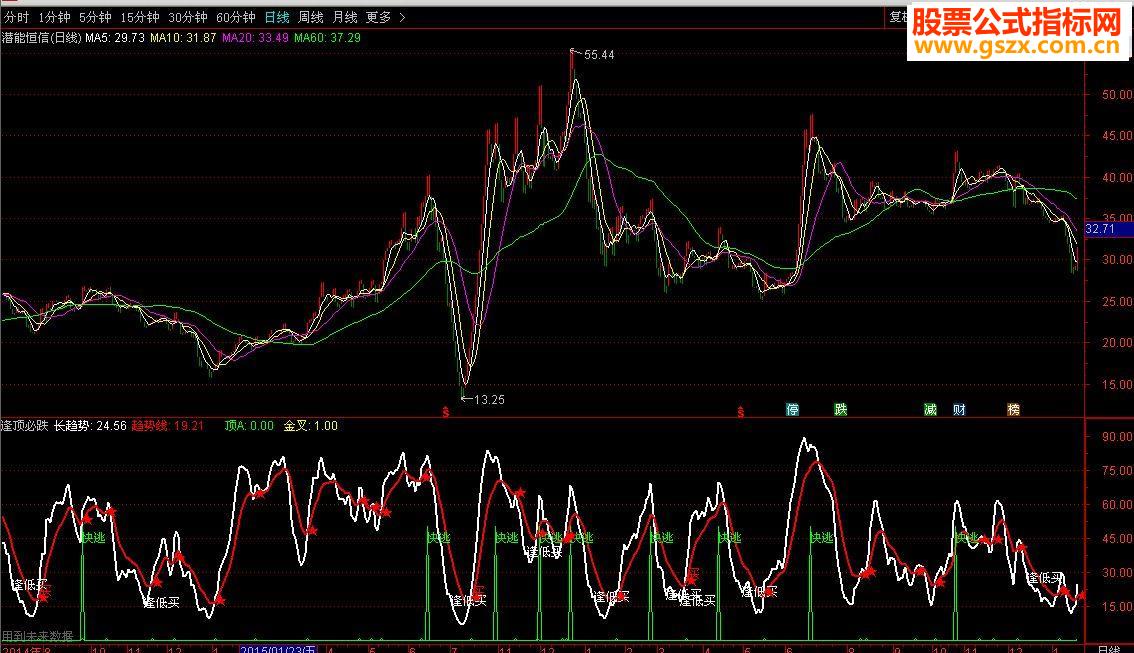1134x653 pixels.
Task: Click the MA10: 31.87 label
Action: [x=183, y=38]
